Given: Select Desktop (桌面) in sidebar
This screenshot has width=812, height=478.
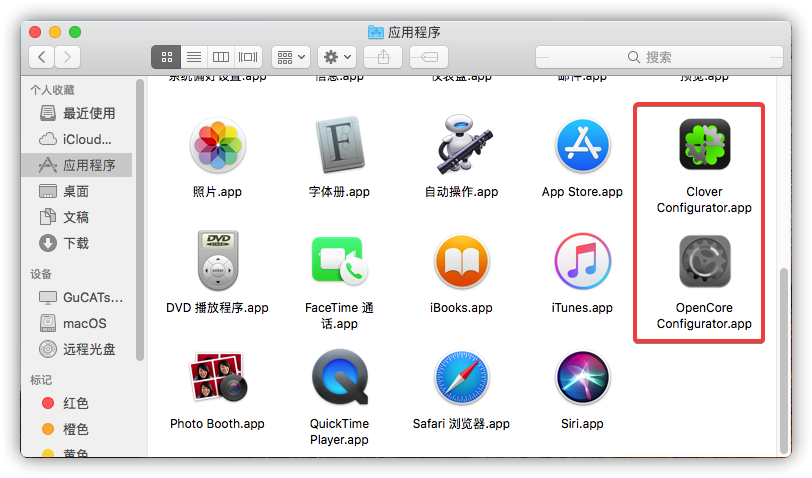Looking at the screenshot, I should [x=77, y=192].
